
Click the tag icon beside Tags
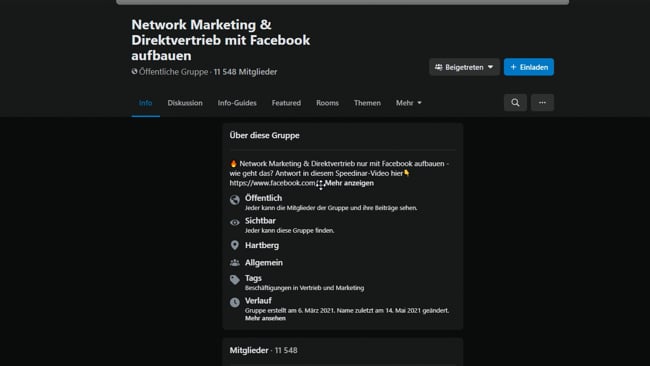(x=235, y=280)
